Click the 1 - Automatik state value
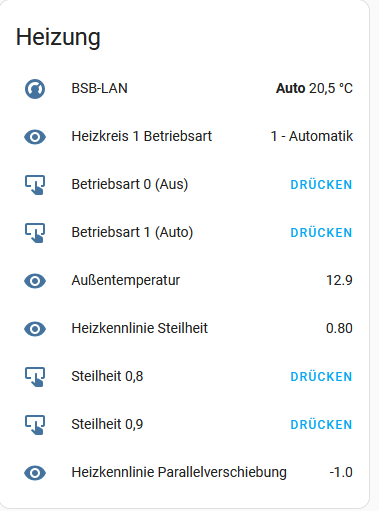 click(312, 136)
